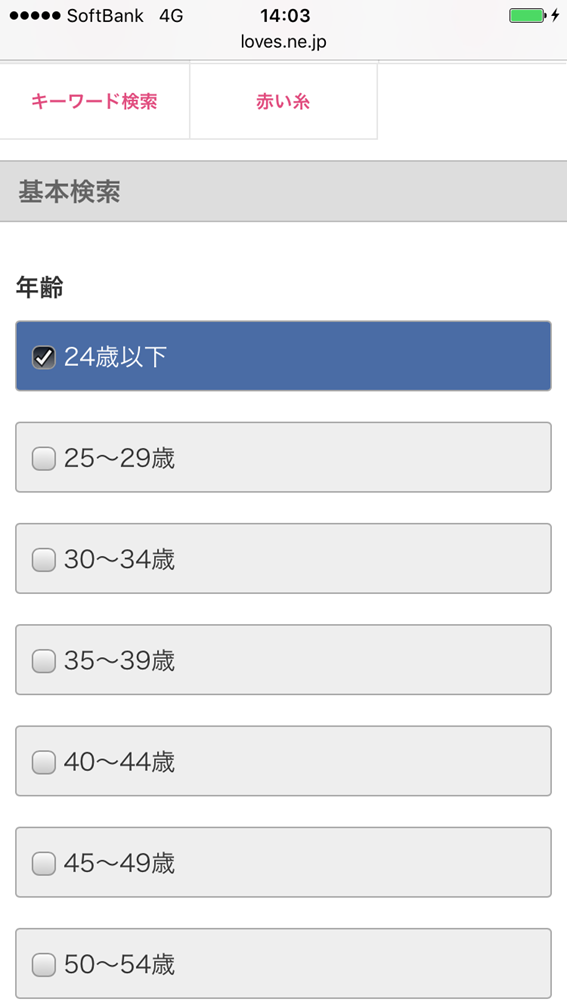Check the 25〜29歳 checkbox

pos(44,458)
